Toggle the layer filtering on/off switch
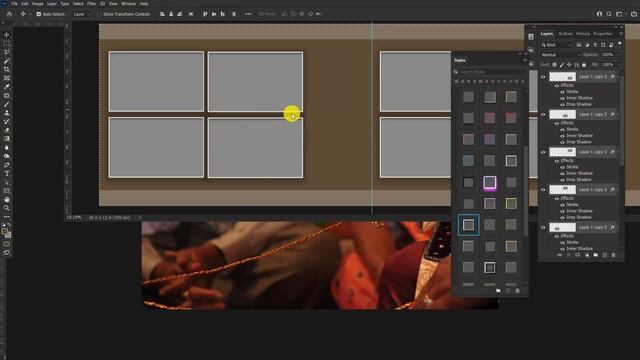 pyautogui.click(x=620, y=44)
